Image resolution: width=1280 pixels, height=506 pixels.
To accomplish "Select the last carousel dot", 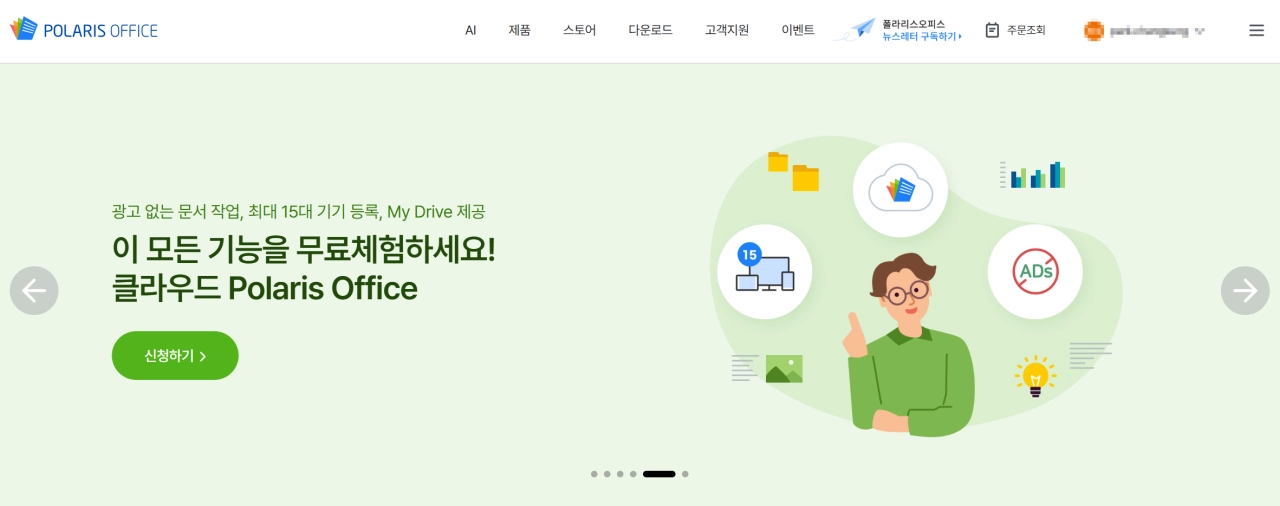I will pyautogui.click(x=685, y=474).
